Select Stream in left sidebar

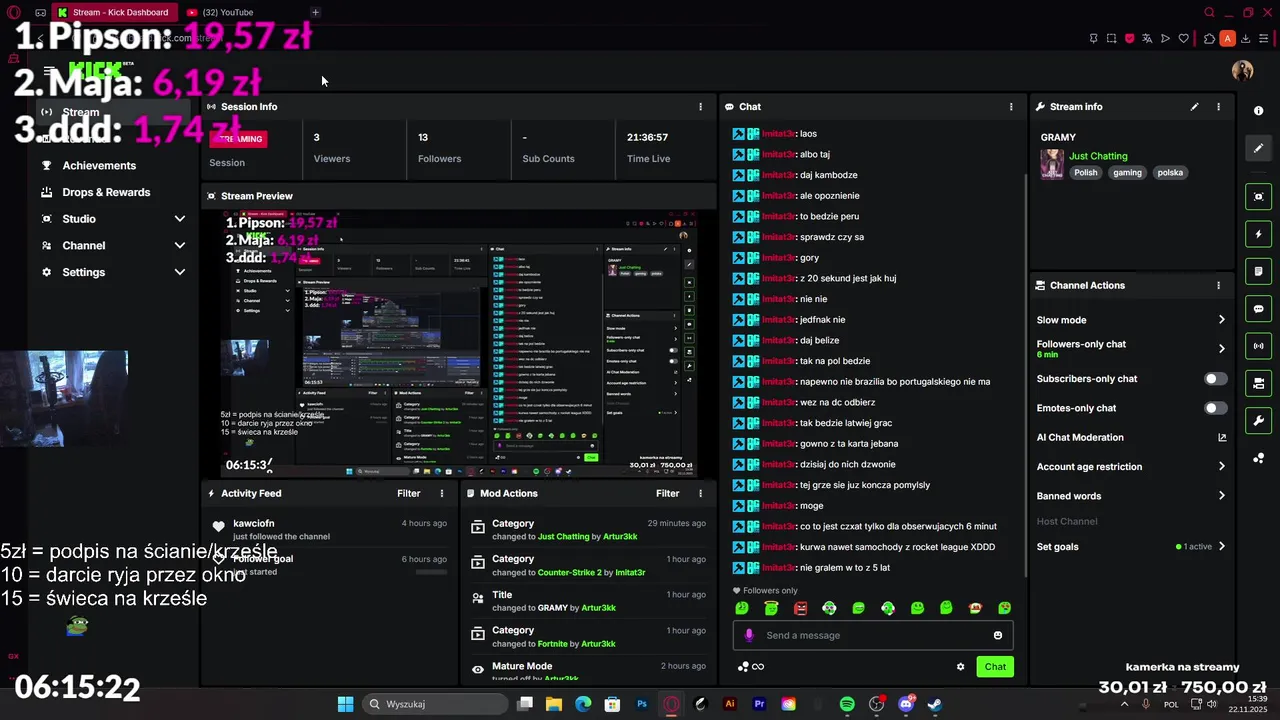coord(115,112)
